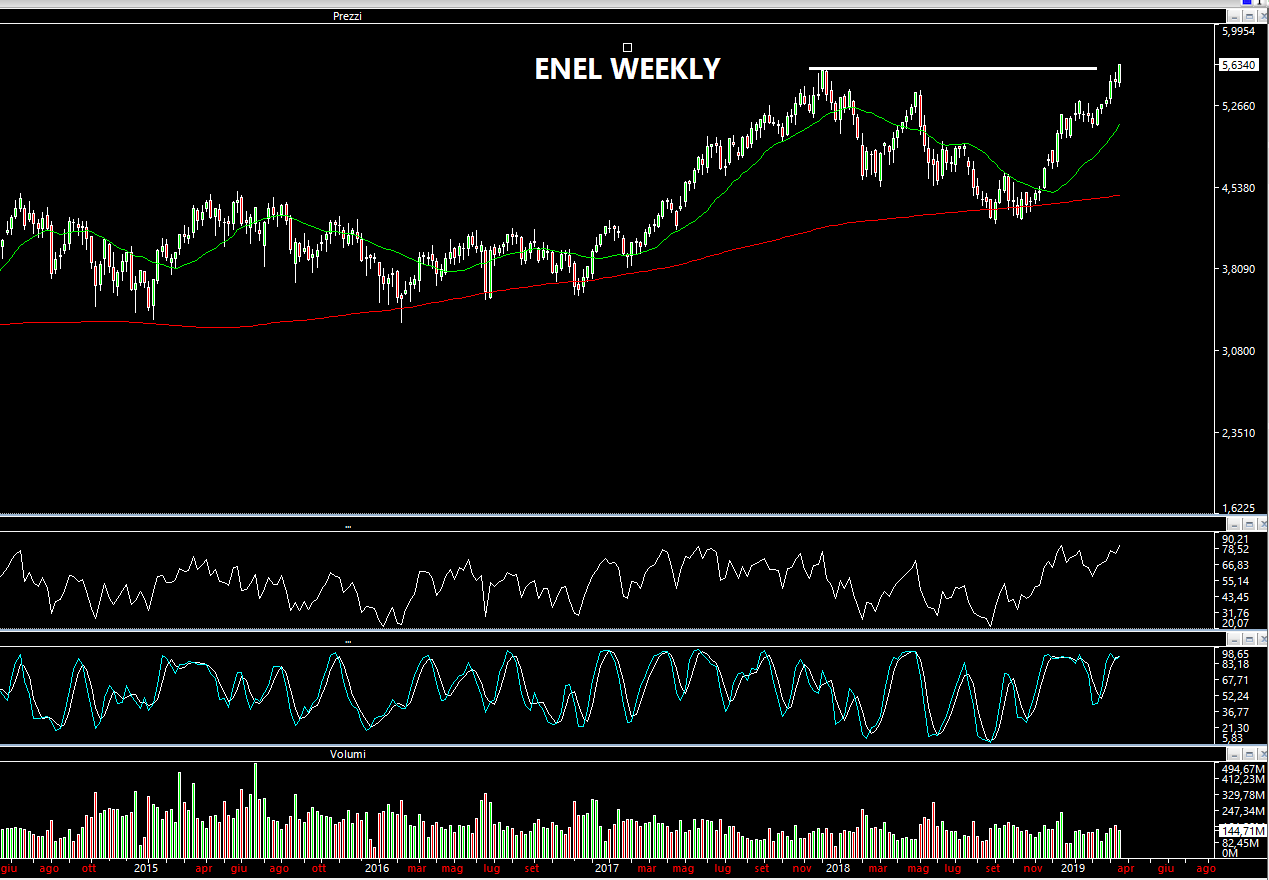This screenshot has width=1269, height=880.
Task: Click the 4,5380 price scale value
Action: click(1237, 188)
